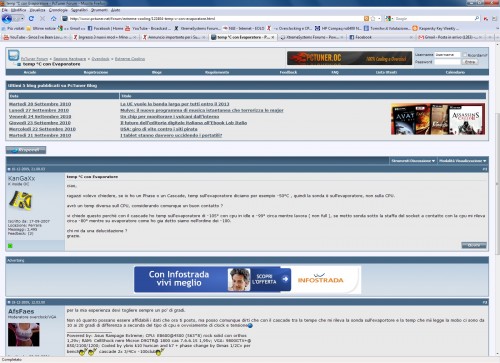Expand the Modalità Visualizzazione dropdown
500x363 pixels.
[x=463, y=161]
